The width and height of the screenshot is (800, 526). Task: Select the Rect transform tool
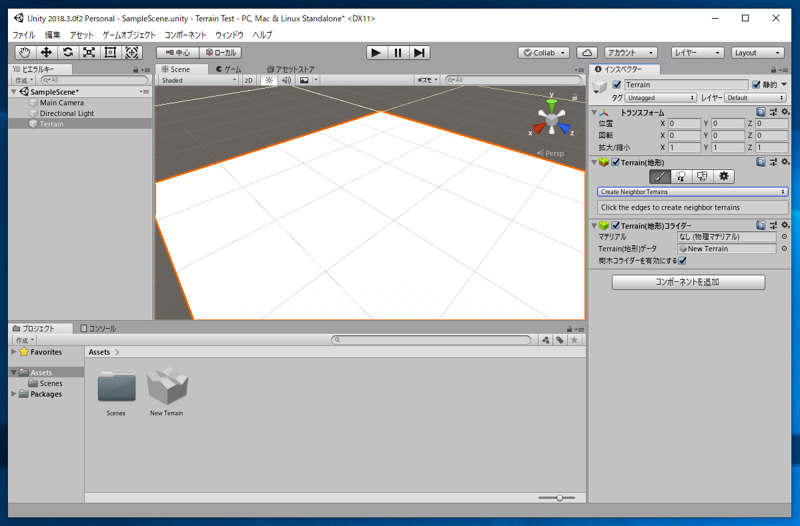tap(110, 53)
